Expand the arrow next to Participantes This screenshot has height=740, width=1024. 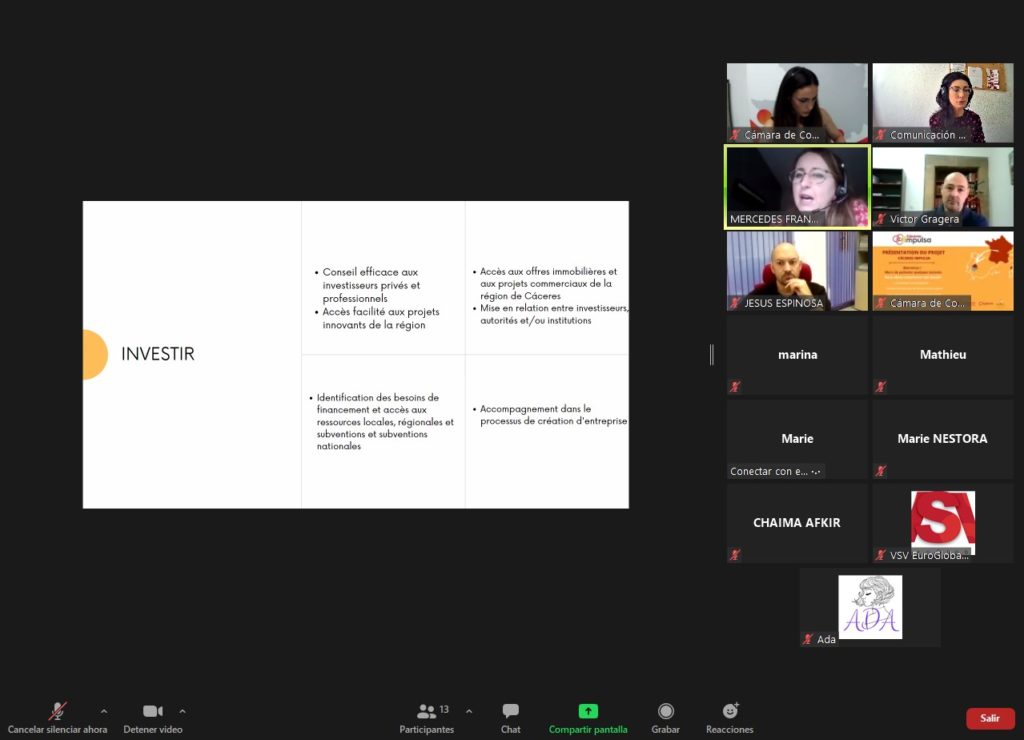pos(469,712)
